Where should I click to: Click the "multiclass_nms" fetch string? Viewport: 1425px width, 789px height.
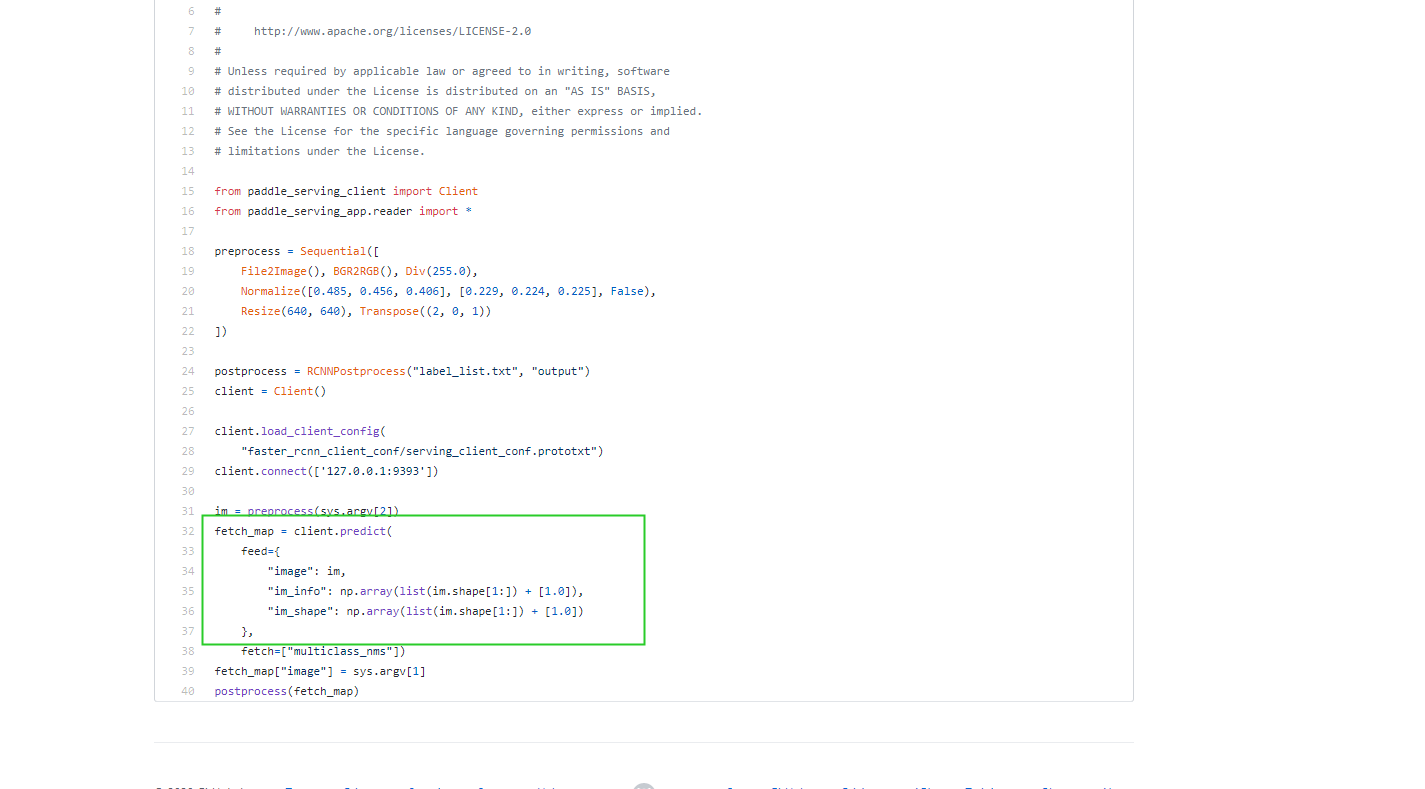pyautogui.click(x=339, y=651)
